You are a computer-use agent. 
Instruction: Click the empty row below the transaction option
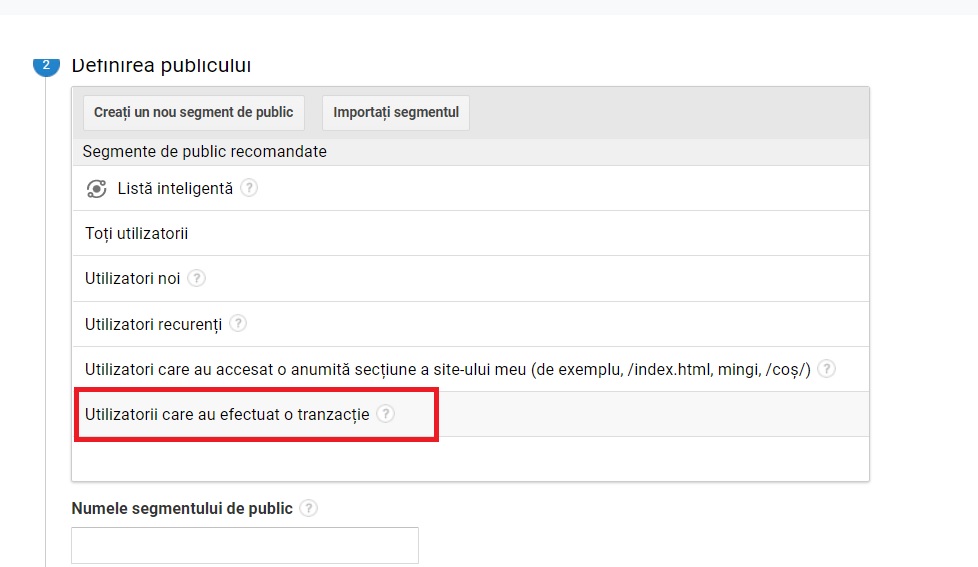tap(471, 458)
